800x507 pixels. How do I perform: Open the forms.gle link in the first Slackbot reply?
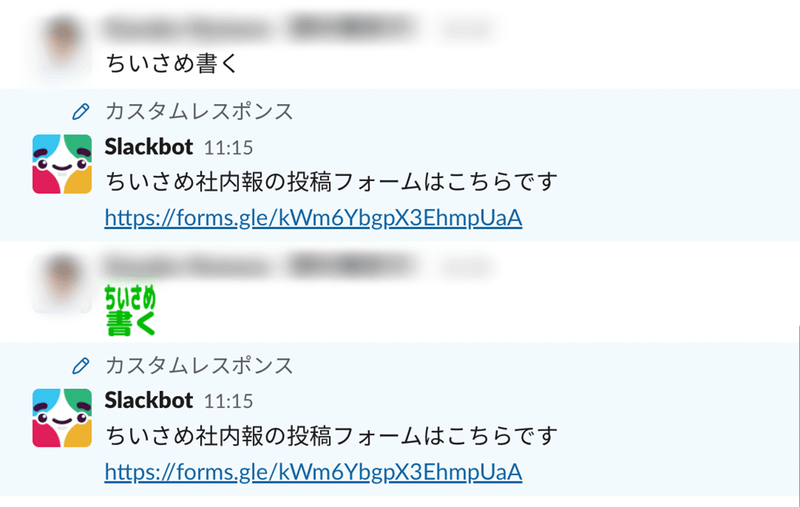pos(313,217)
